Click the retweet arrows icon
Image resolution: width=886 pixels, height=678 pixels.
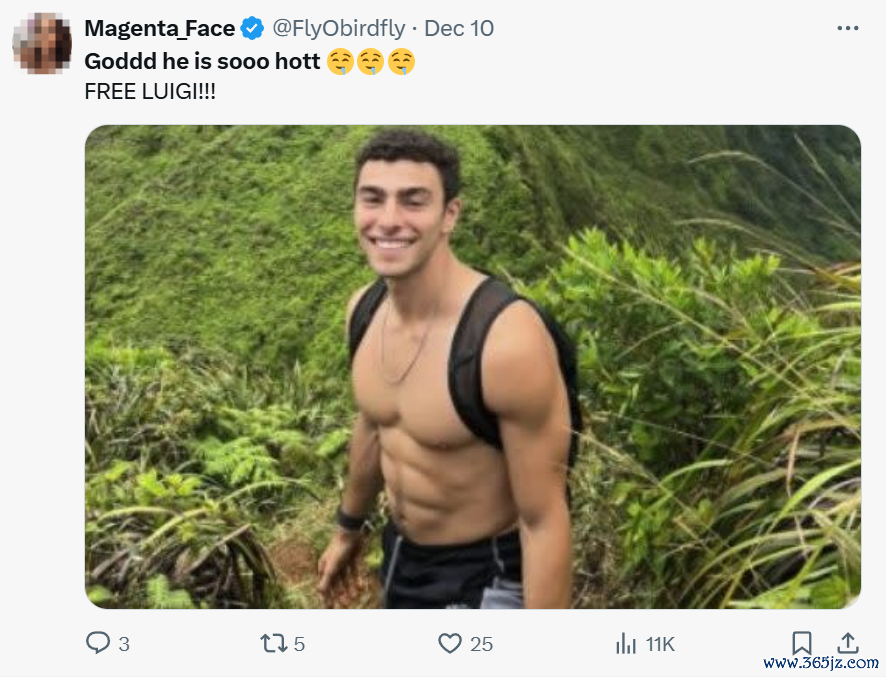pyautogui.click(x=273, y=644)
